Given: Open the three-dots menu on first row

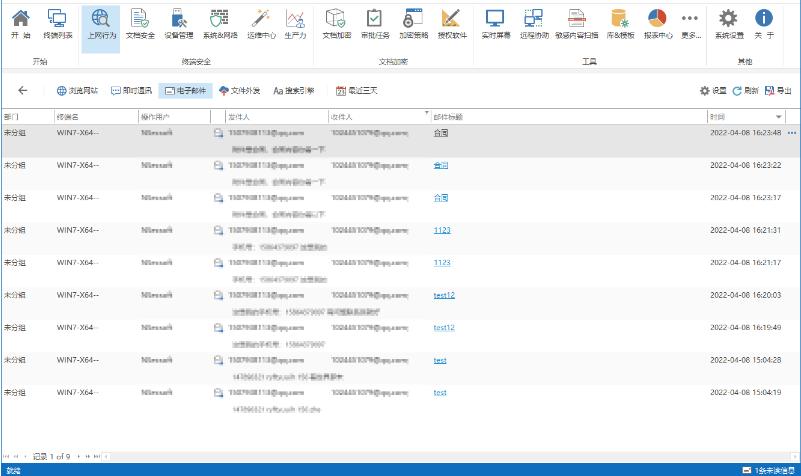Looking at the screenshot, I should point(792,133).
